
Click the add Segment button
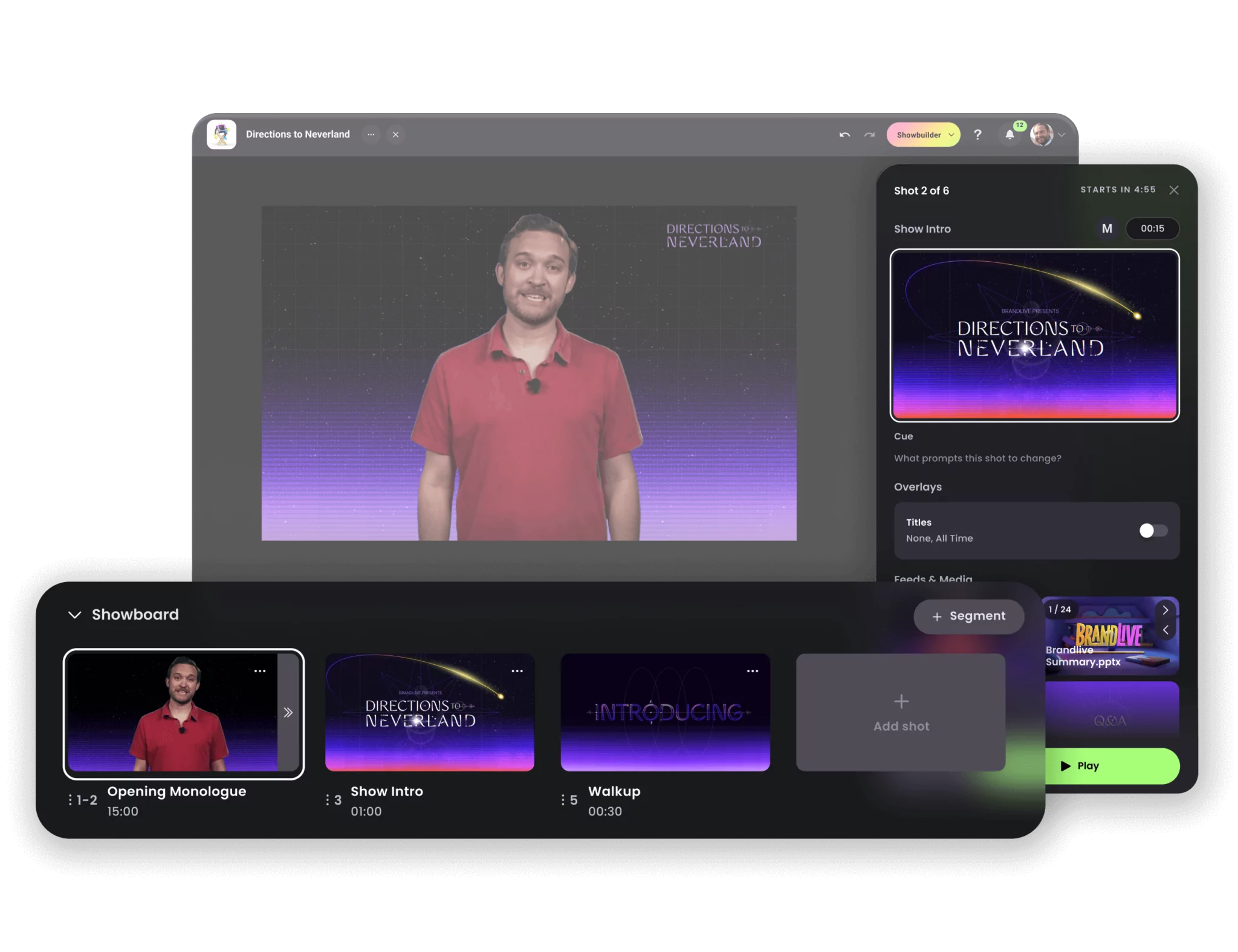[x=968, y=616]
